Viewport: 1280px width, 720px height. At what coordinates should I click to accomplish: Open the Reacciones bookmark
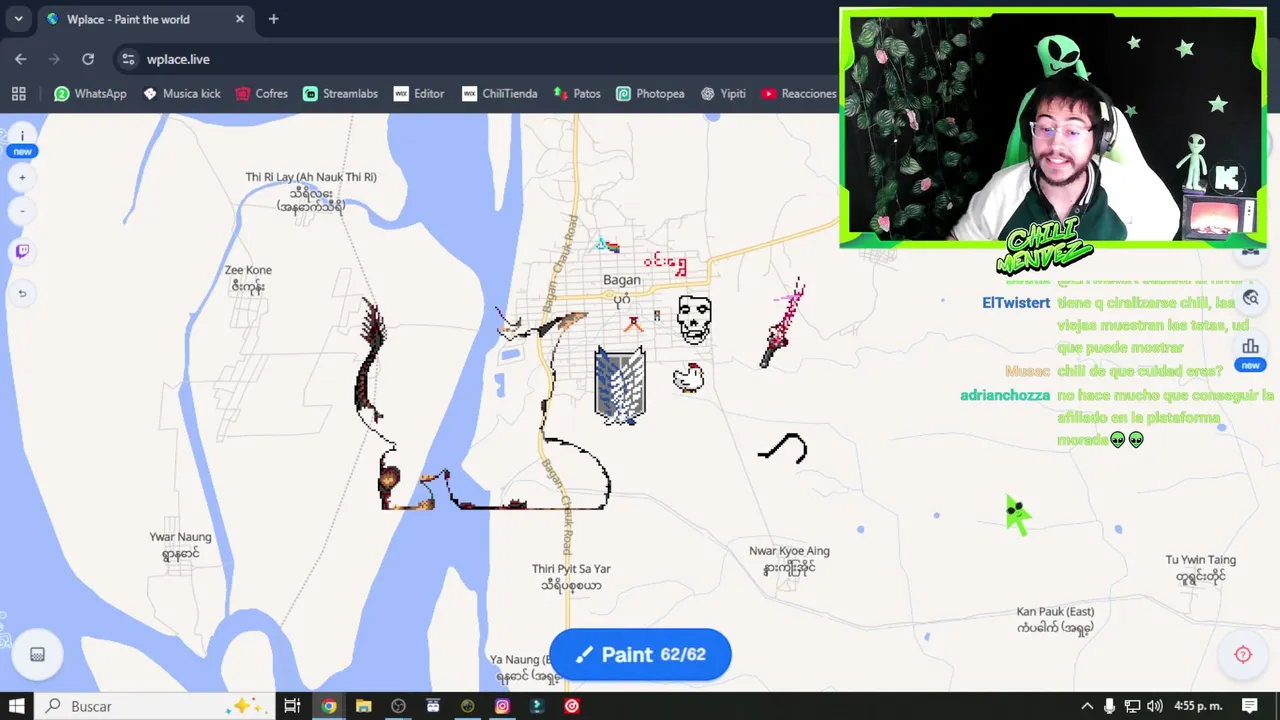(798, 93)
